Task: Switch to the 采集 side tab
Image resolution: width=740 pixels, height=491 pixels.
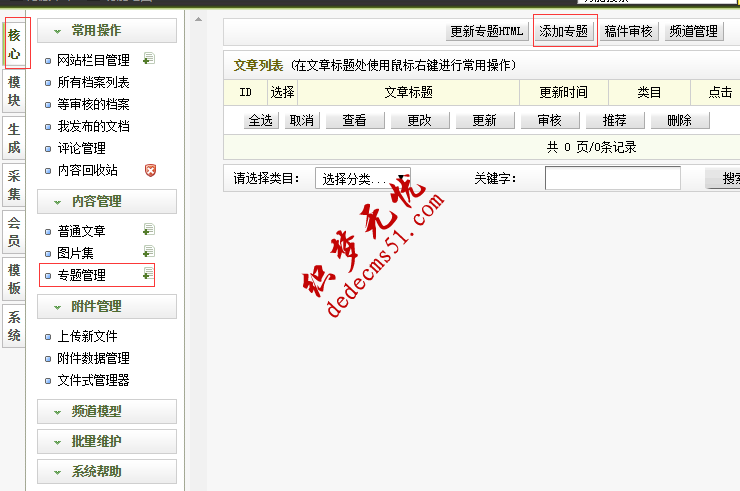Action: 14,185
